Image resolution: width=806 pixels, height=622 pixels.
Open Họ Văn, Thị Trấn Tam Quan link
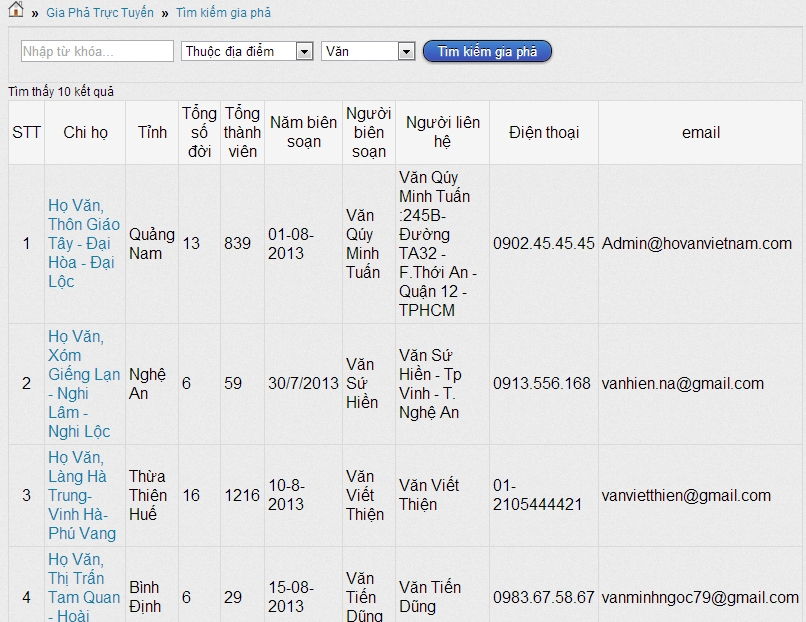(84, 588)
